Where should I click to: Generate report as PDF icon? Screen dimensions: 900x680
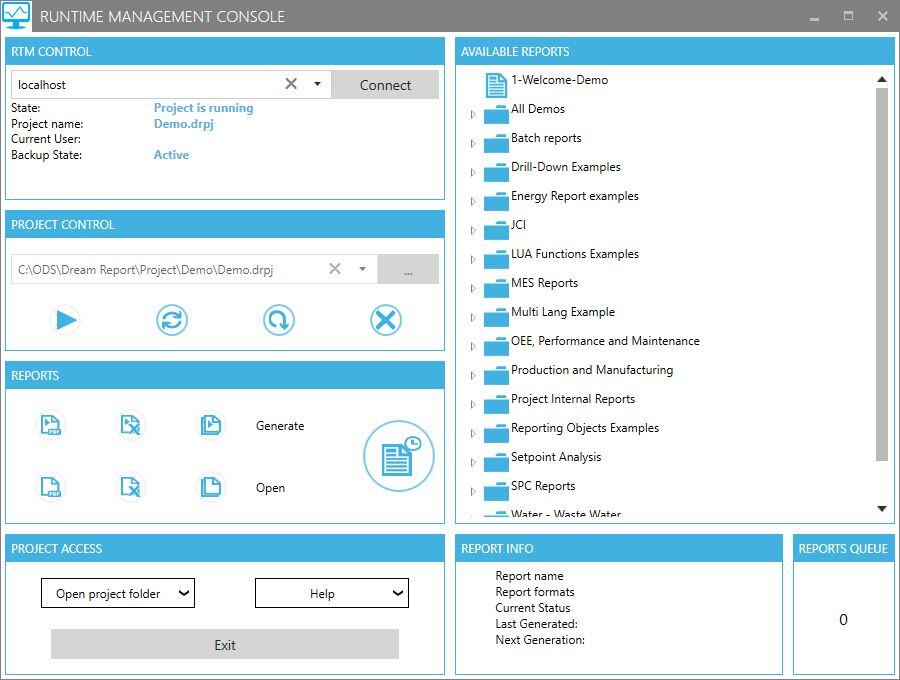(51, 425)
